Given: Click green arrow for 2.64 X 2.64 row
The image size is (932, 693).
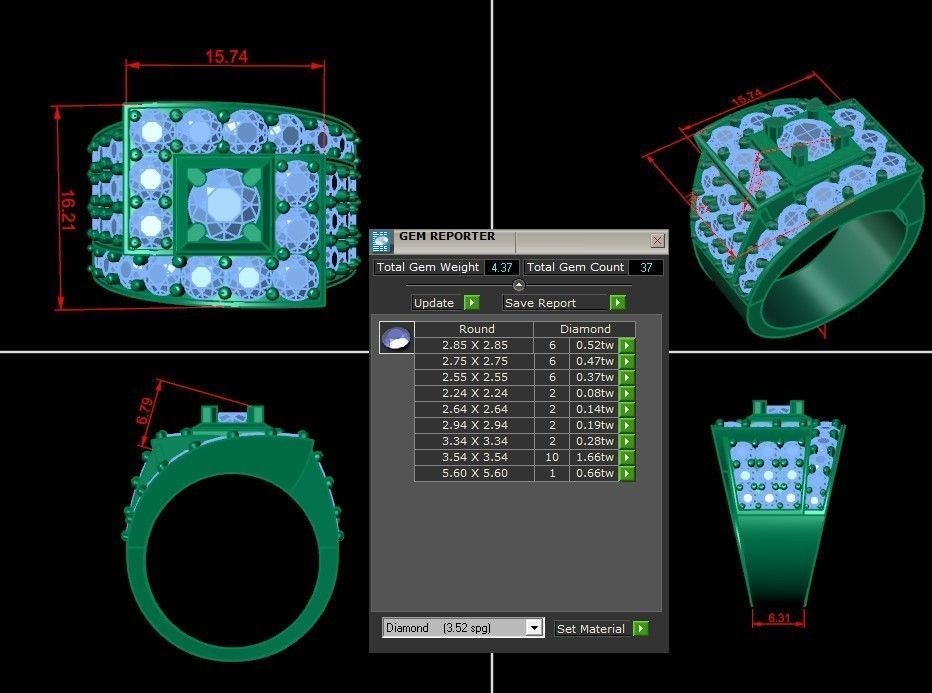Looking at the screenshot, I should pyautogui.click(x=627, y=410).
